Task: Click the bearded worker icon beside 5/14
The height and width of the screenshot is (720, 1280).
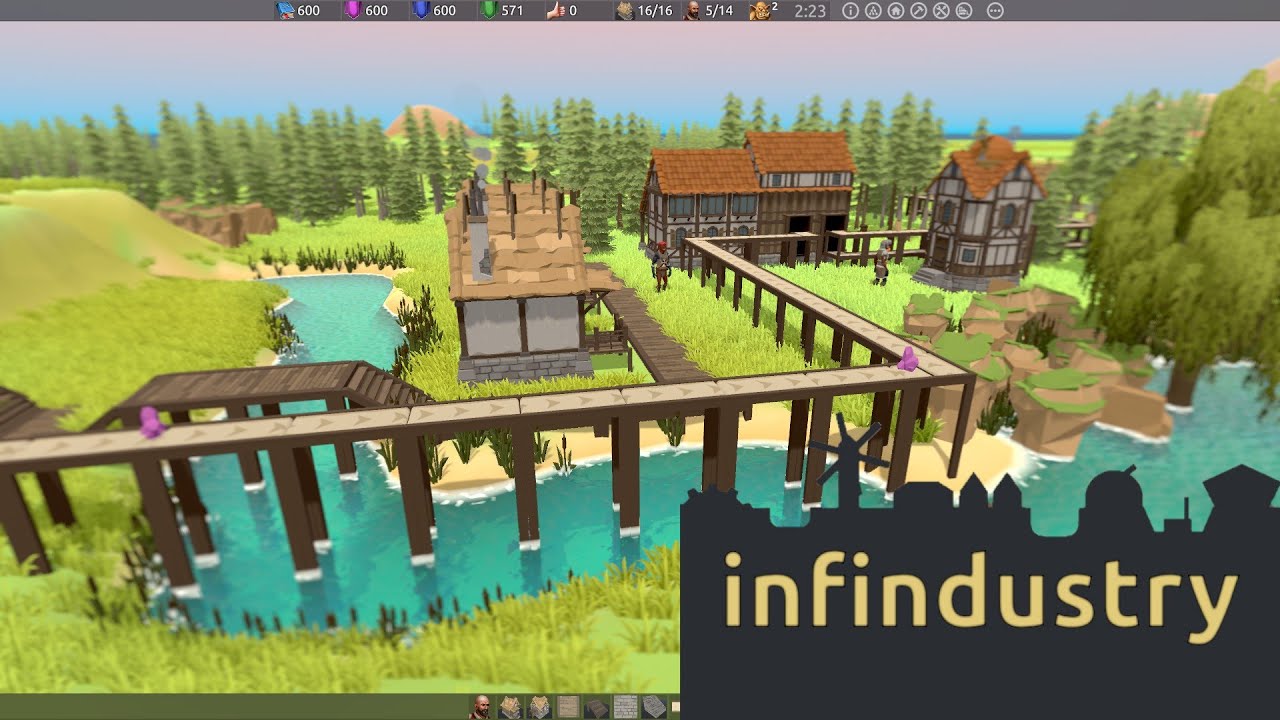Action: coord(691,11)
